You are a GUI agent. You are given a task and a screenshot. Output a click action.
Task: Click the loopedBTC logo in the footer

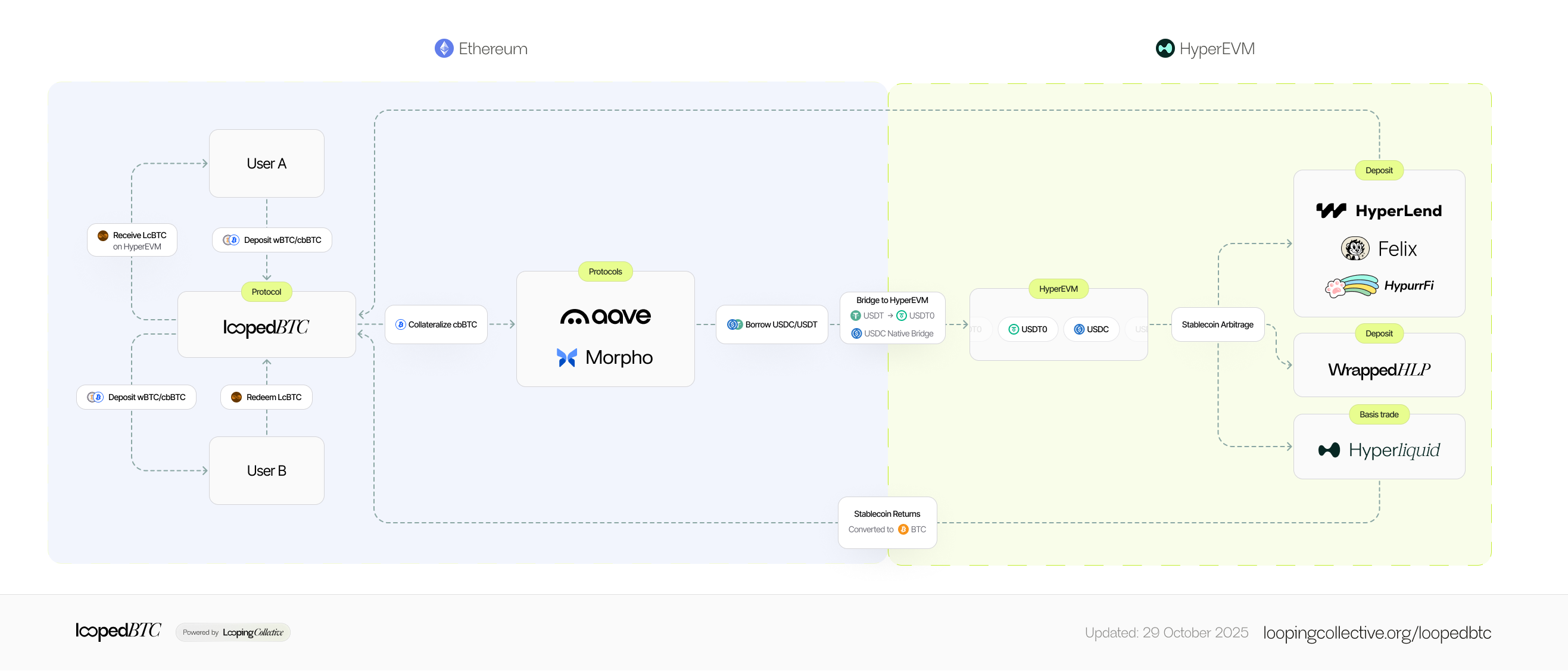pos(118,632)
